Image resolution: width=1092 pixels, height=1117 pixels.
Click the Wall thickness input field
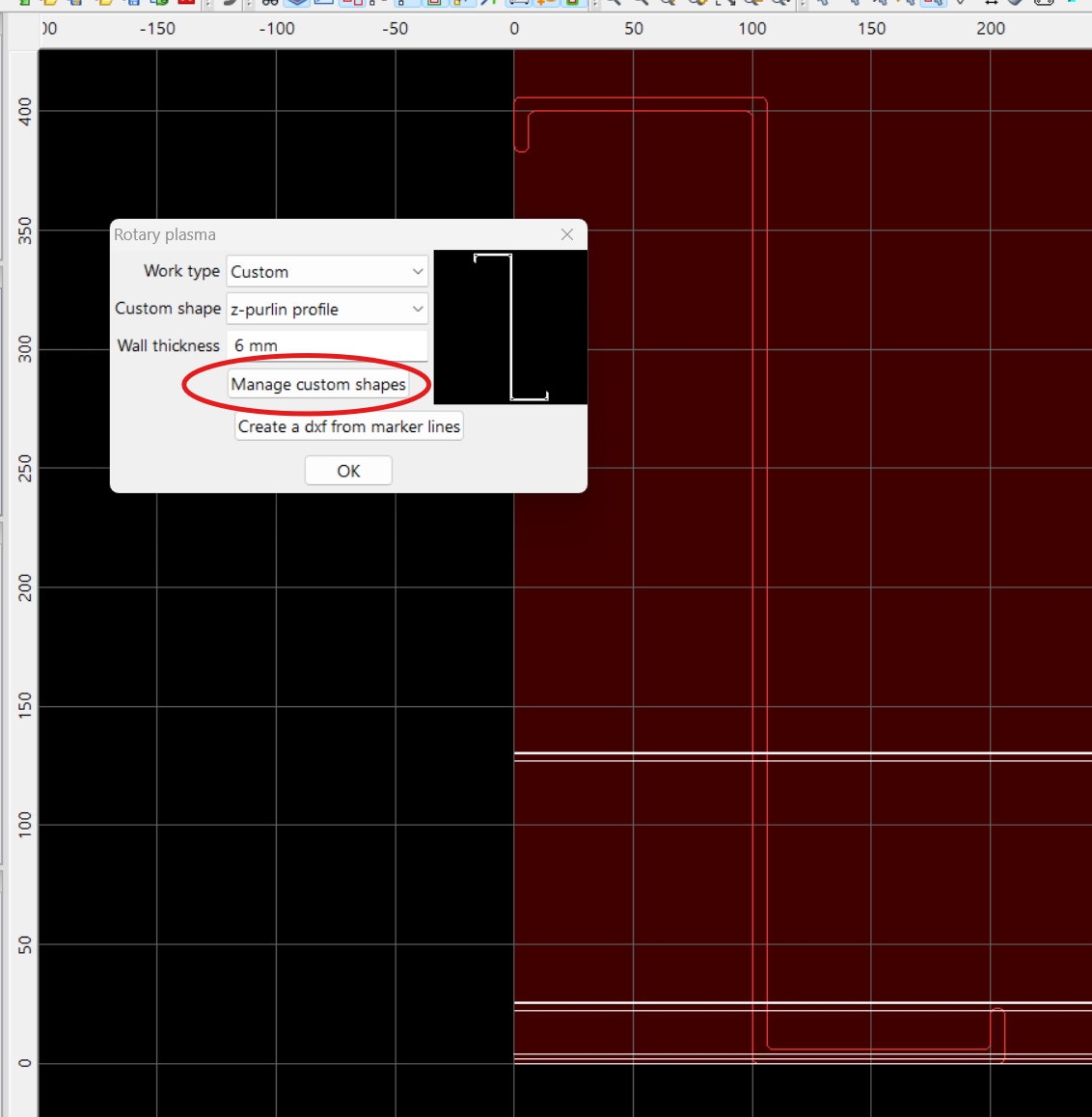tap(327, 345)
